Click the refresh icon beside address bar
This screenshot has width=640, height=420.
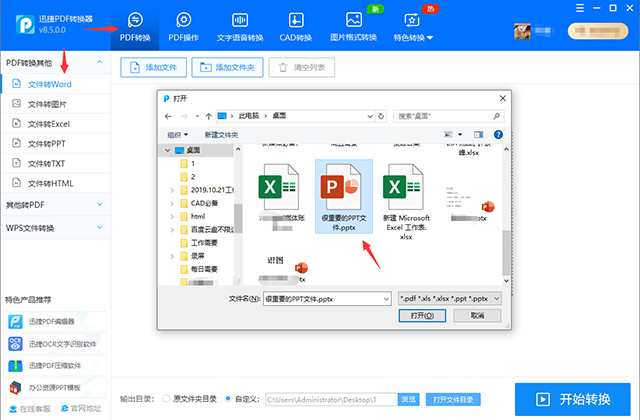pyautogui.click(x=381, y=116)
